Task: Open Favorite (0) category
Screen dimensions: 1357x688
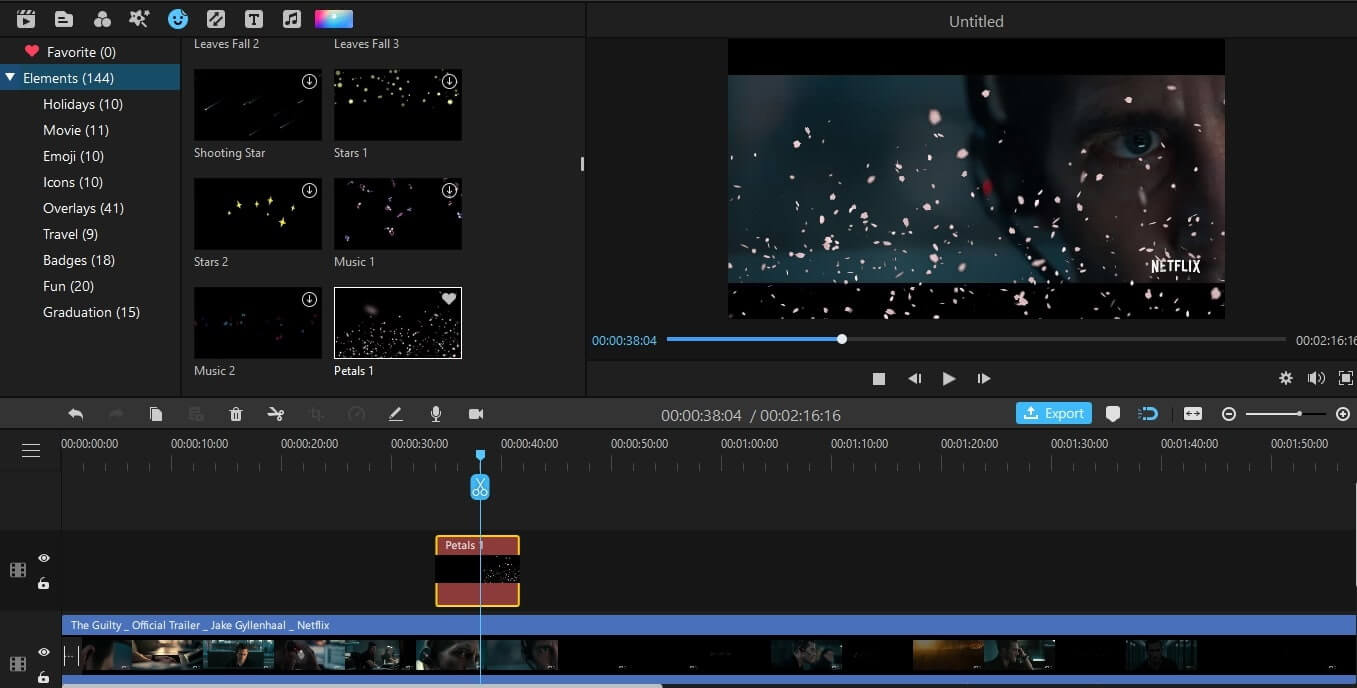Action: 81,52
